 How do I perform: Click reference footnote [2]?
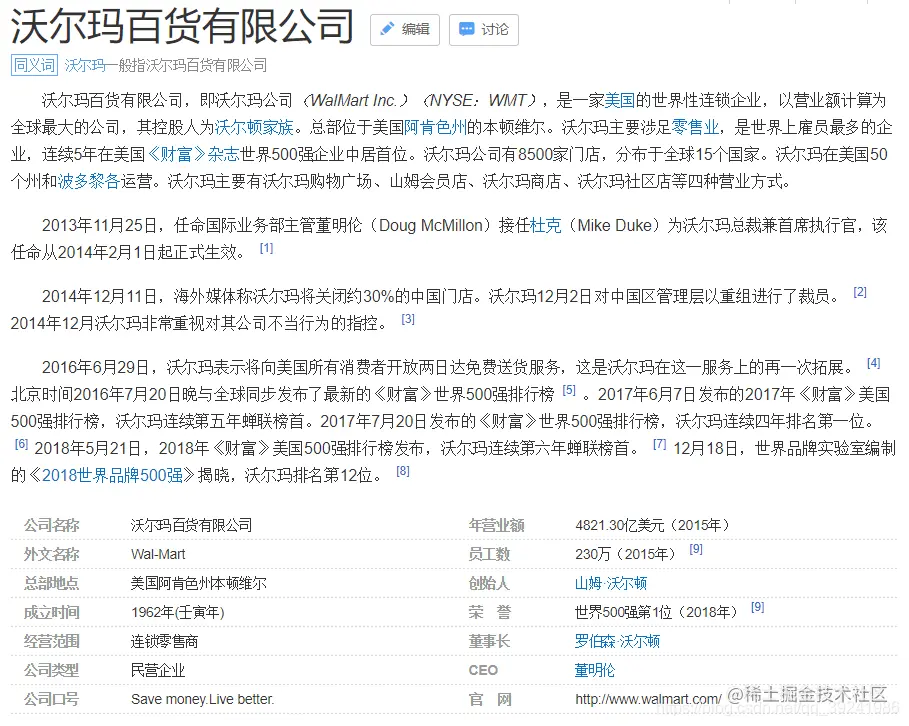(860, 292)
